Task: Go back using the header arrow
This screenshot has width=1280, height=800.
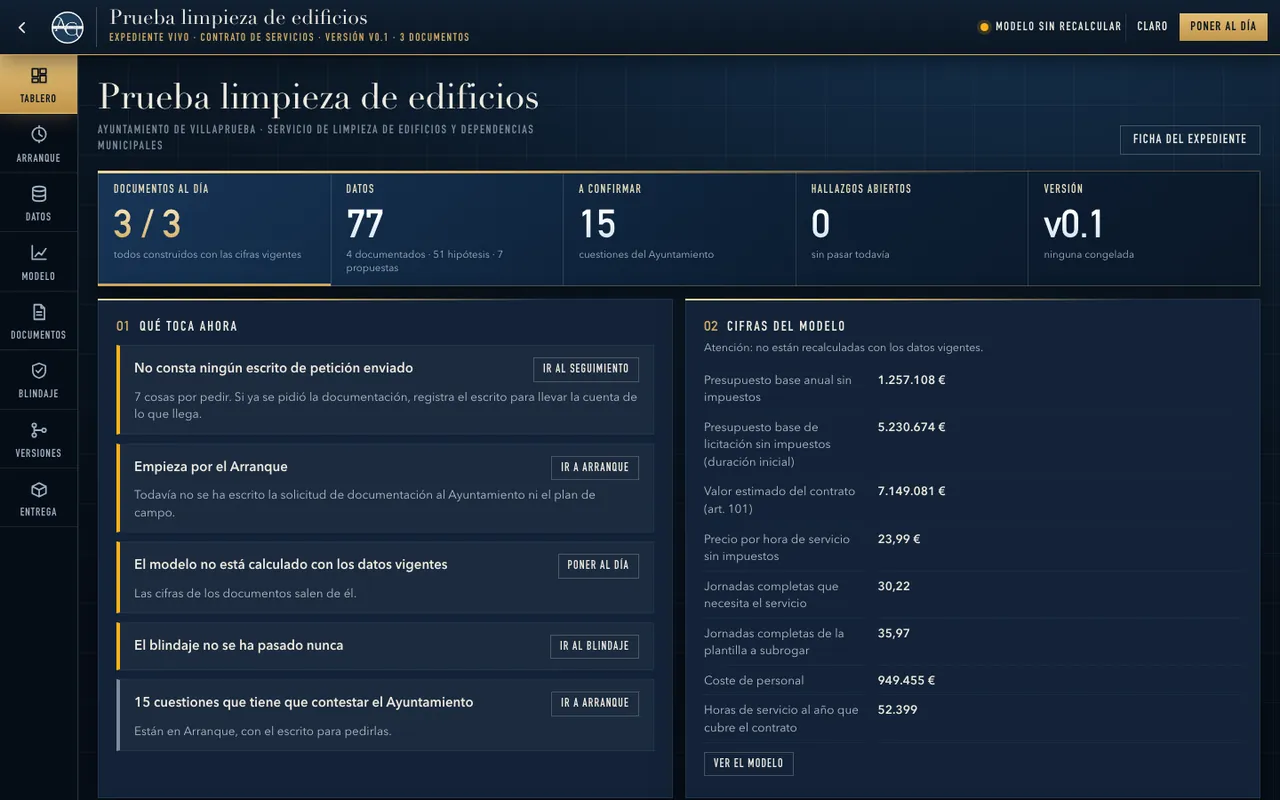Action: pyautogui.click(x=22, y=27)
